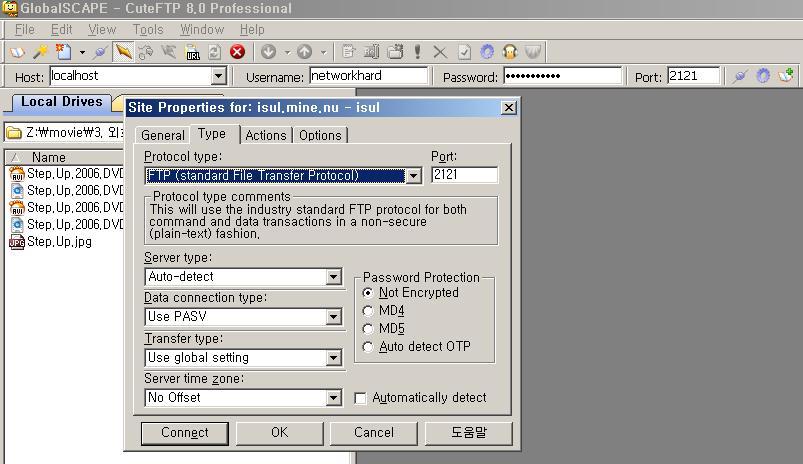Viewport: 803px width, 464px height.
Task: Open the Tools menu
Action: 148,30
